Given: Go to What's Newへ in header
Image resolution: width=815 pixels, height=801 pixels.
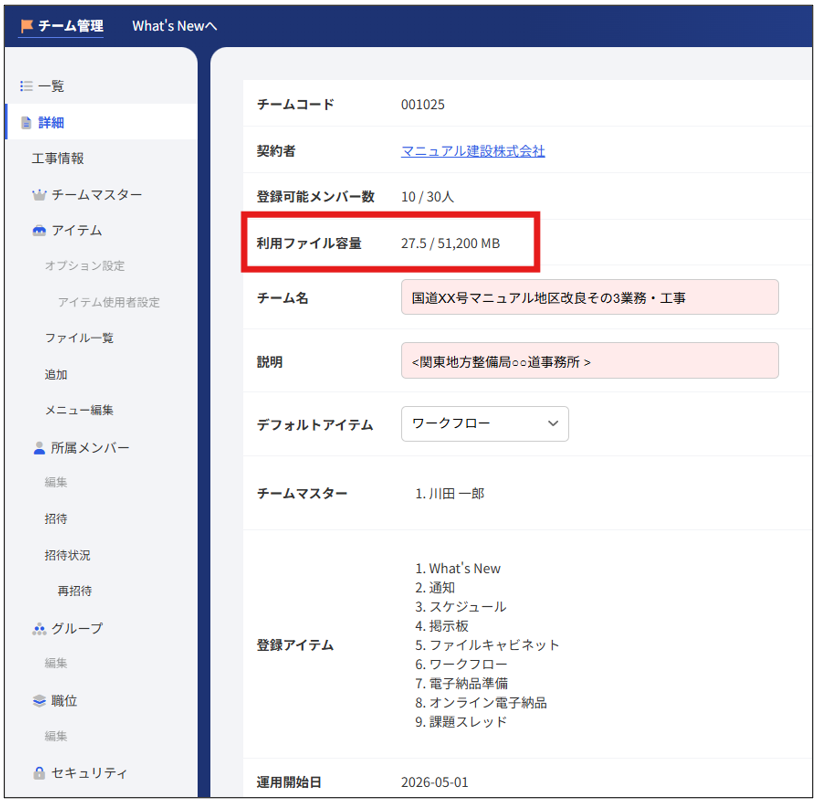Looking at the screenshot, I should click(175, 26).
